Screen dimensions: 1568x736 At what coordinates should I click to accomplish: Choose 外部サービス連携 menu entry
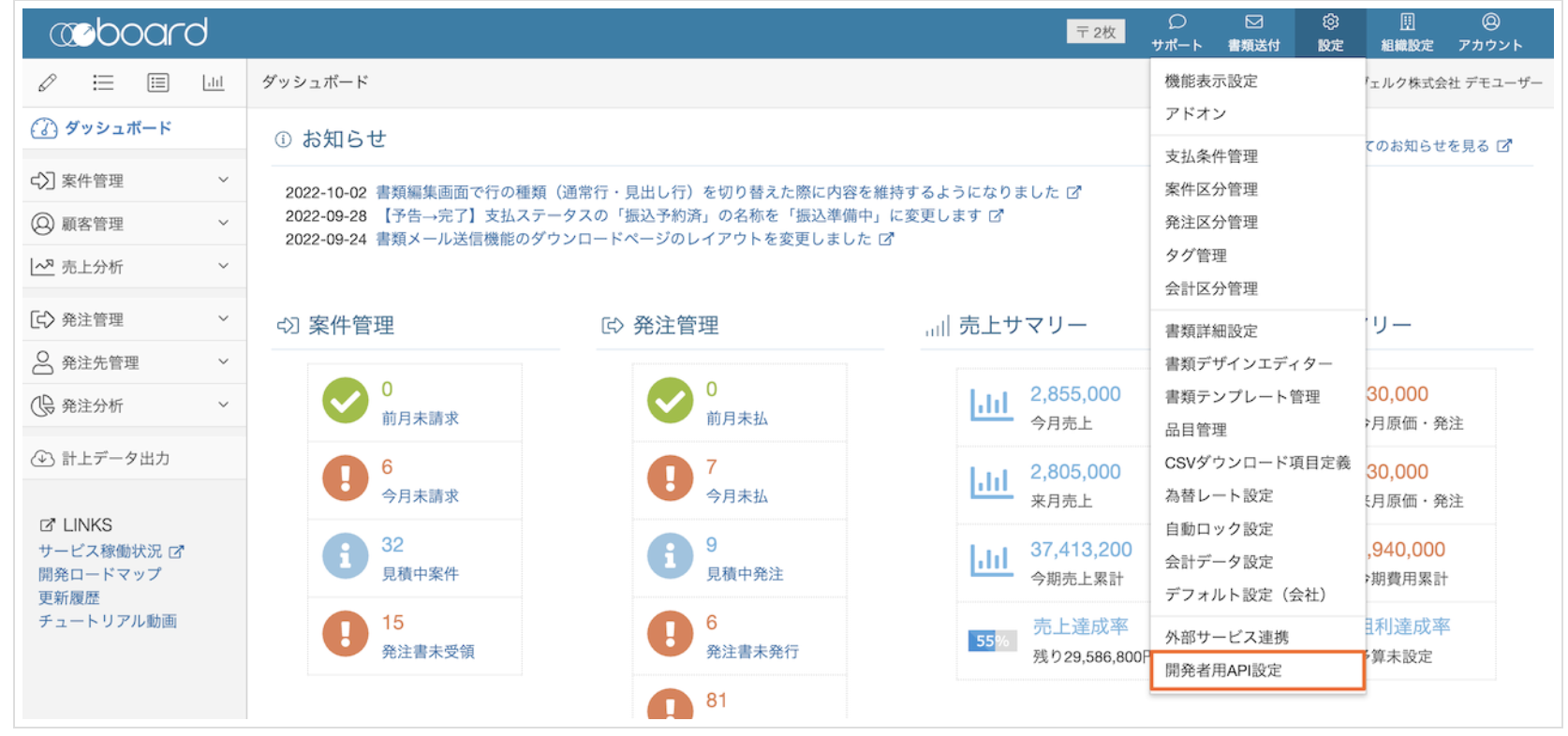pyautogui.click(x=1226, y=638)
